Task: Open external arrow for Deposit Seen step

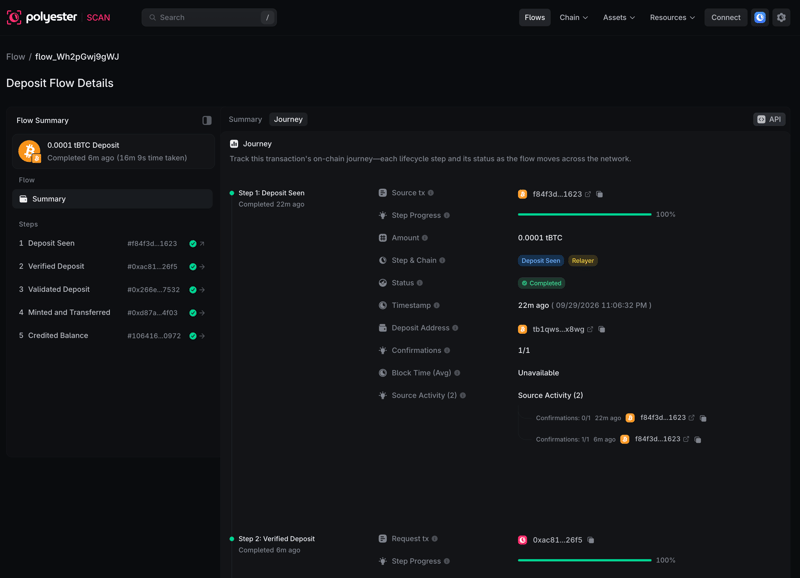Action: [x=202, y=244]
